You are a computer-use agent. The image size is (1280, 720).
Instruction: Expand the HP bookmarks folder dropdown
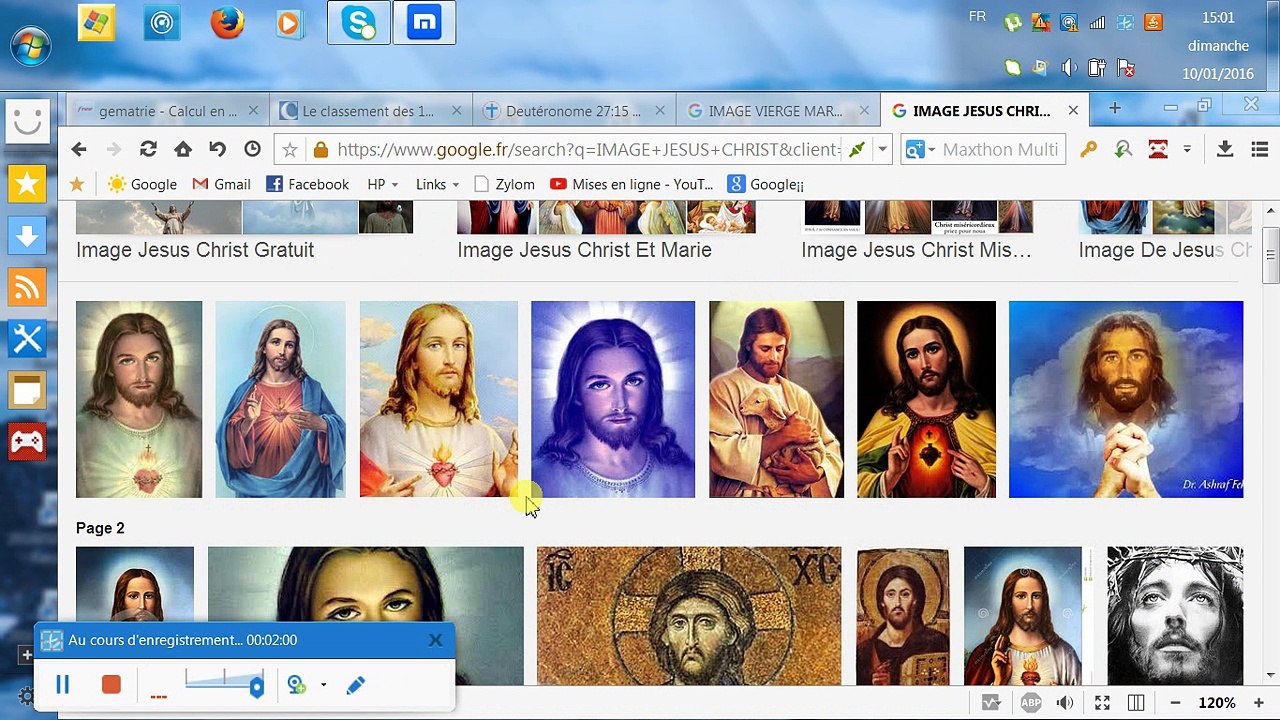pos(383,184)
